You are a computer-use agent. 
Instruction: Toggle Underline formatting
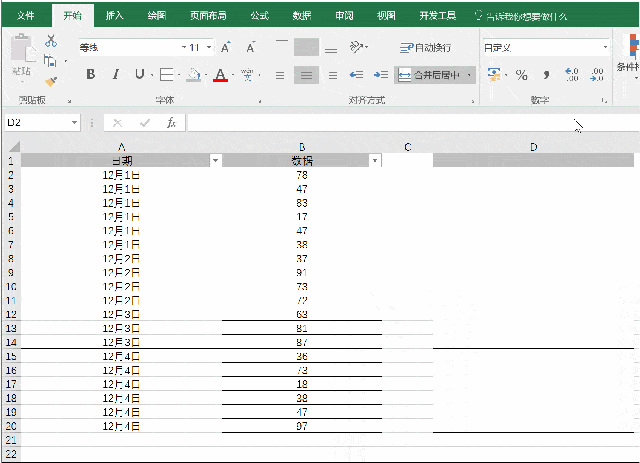click(139, 74)
